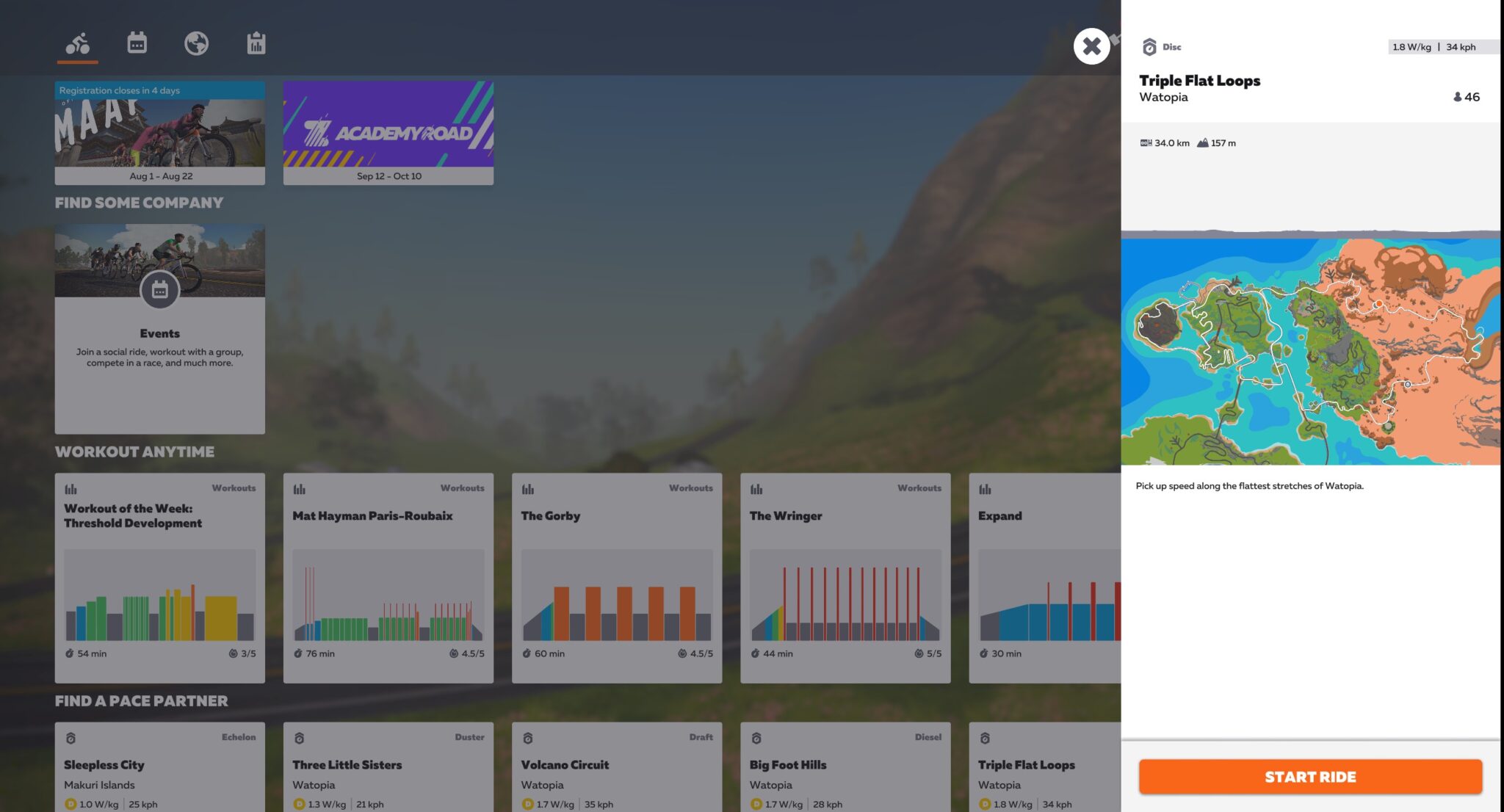This screenshot has width=1504, height=812.
Task: Click the robot icon on Sleepless City card
Action: [x=70, y=737]
